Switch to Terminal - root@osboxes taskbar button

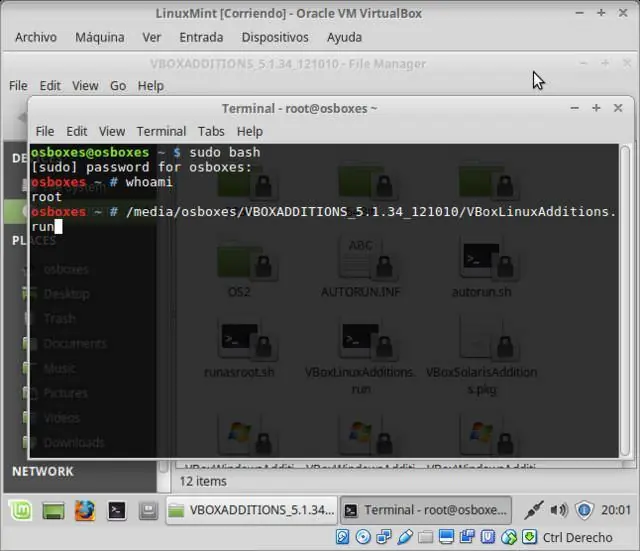pyautogui.click(x=426, y=510)
